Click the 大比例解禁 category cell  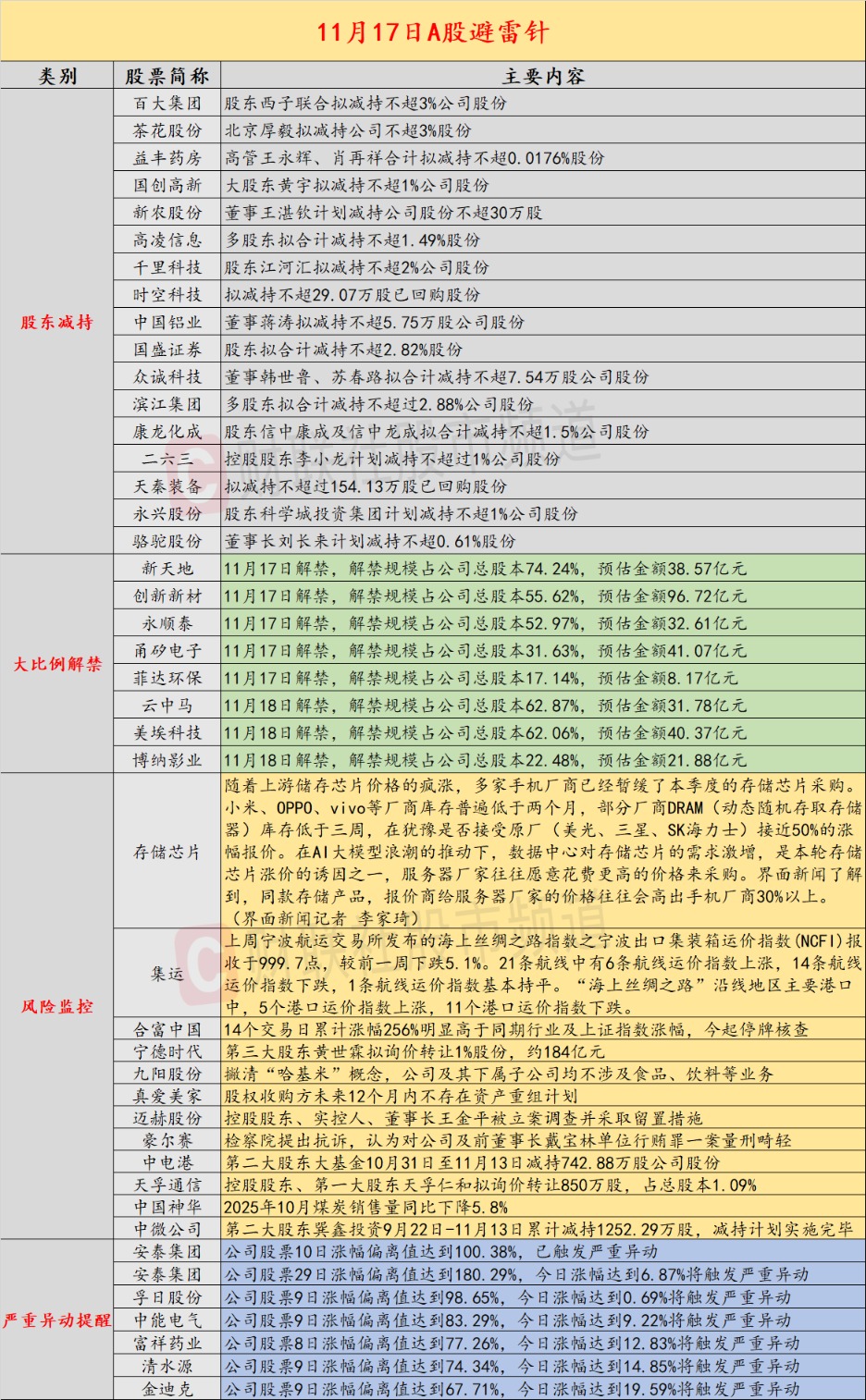tap(57, 664)
